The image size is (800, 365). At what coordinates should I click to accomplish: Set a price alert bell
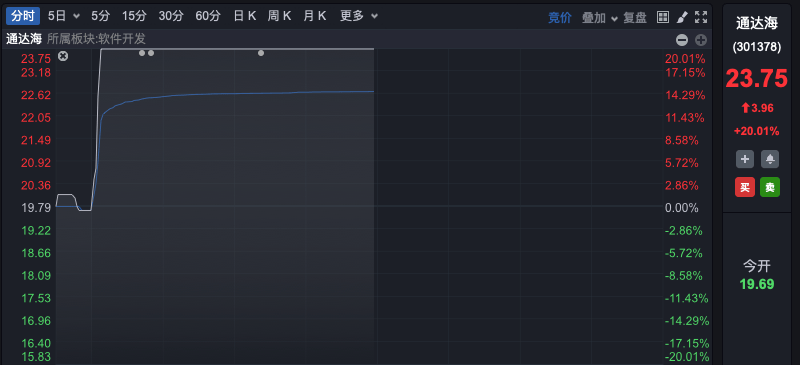click(x=770, y=159)
